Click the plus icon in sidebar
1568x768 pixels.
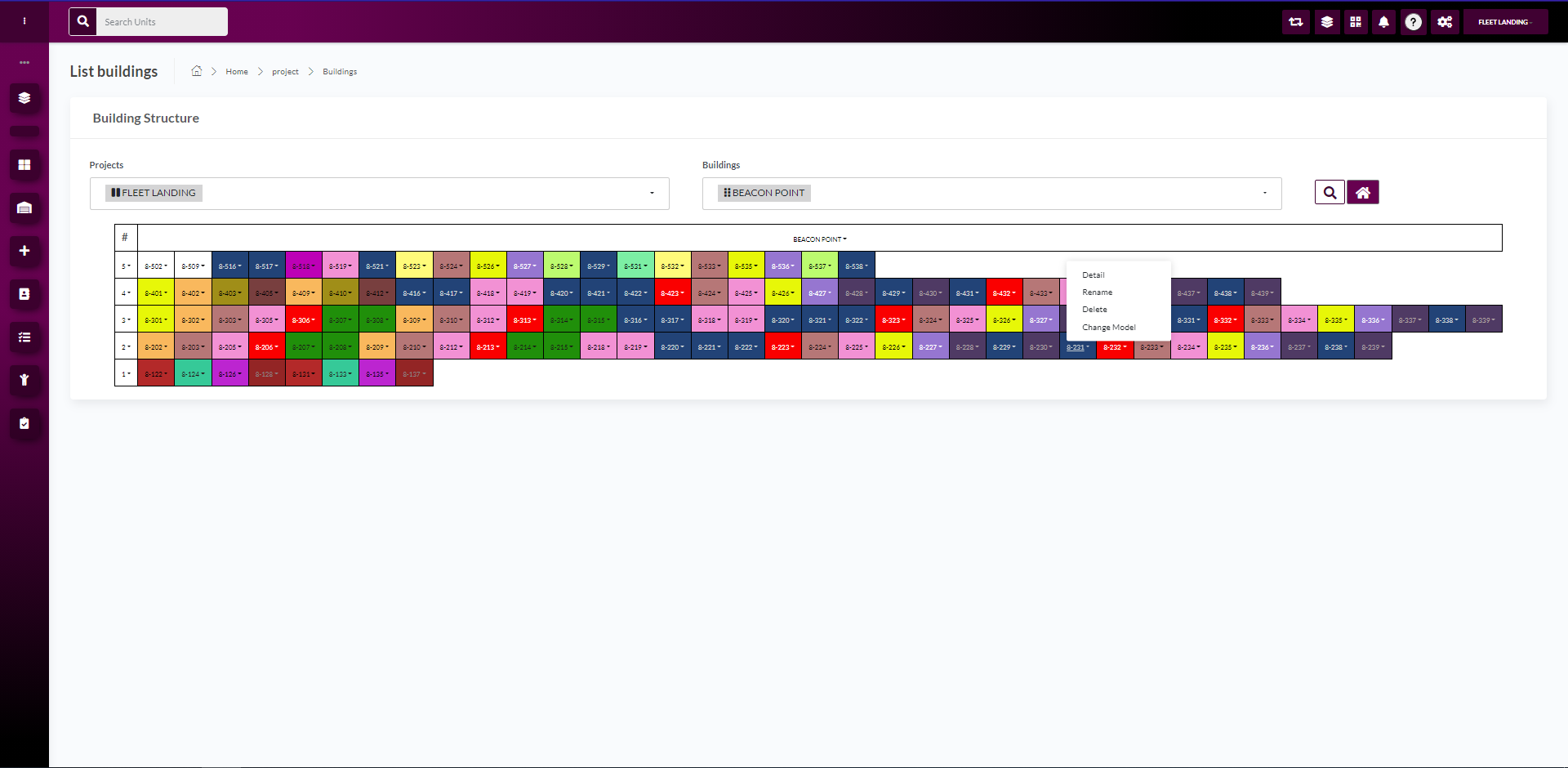click(x=24, y=251)
